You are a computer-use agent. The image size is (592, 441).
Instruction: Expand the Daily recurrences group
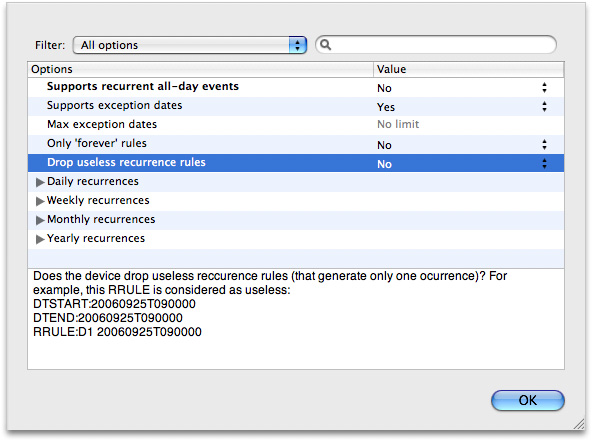coord(40,182)
